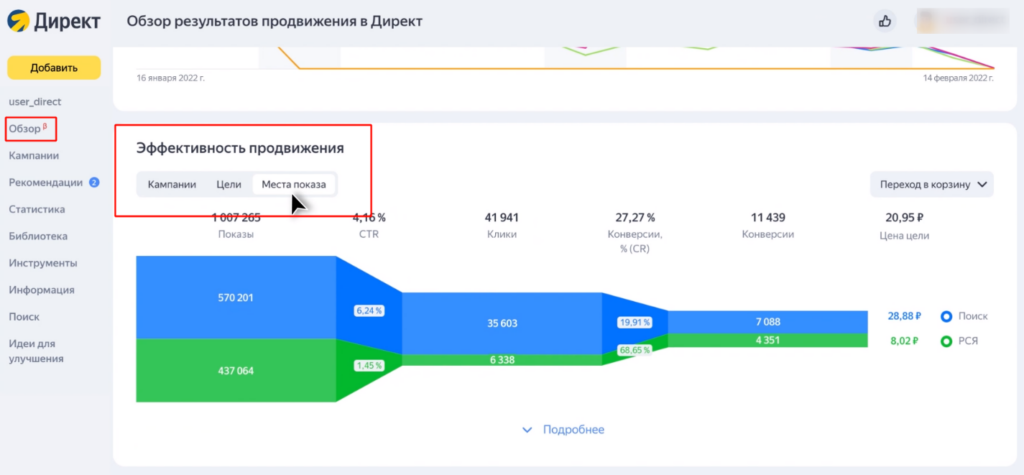Click the 14 февраля 2022 г. date label

click(958, 78)
